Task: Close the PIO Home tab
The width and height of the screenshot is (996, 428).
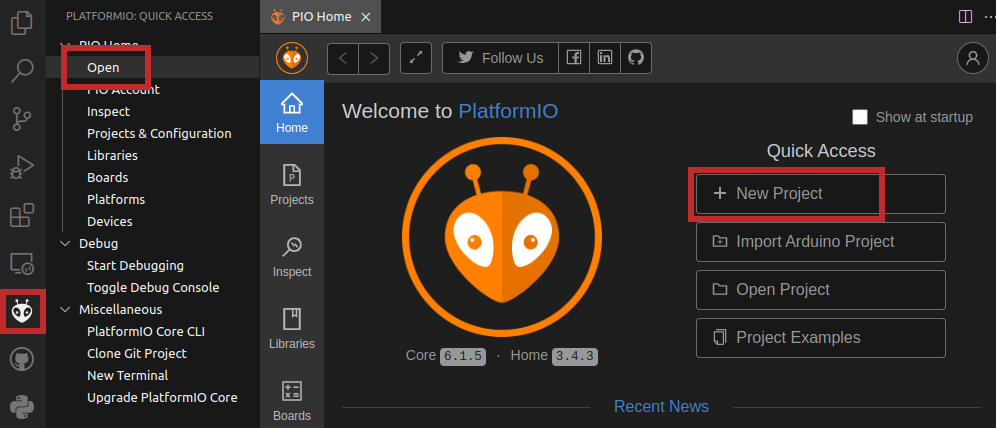Action: 365,17
